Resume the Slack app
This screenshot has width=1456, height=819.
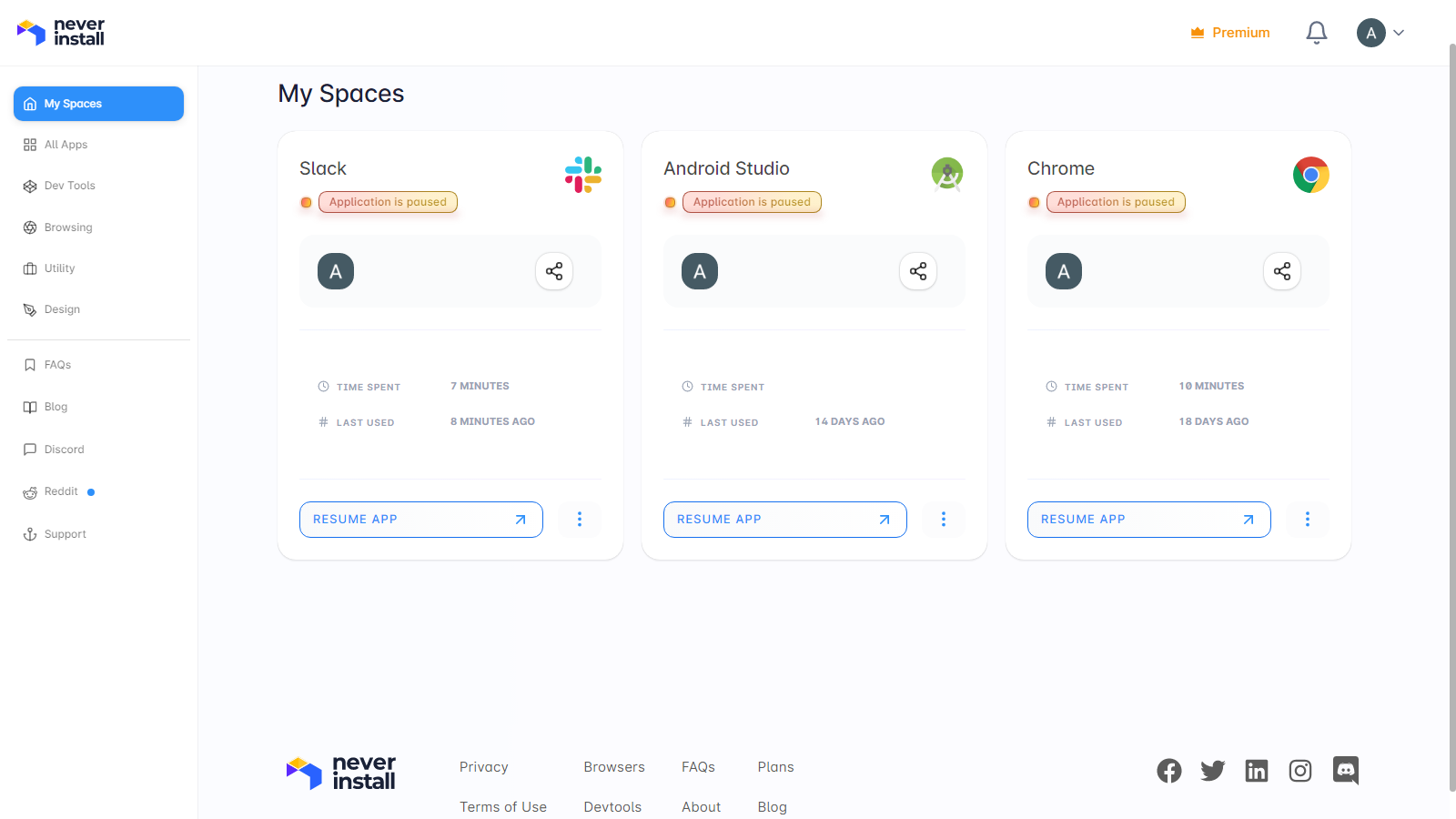point(421,520)
